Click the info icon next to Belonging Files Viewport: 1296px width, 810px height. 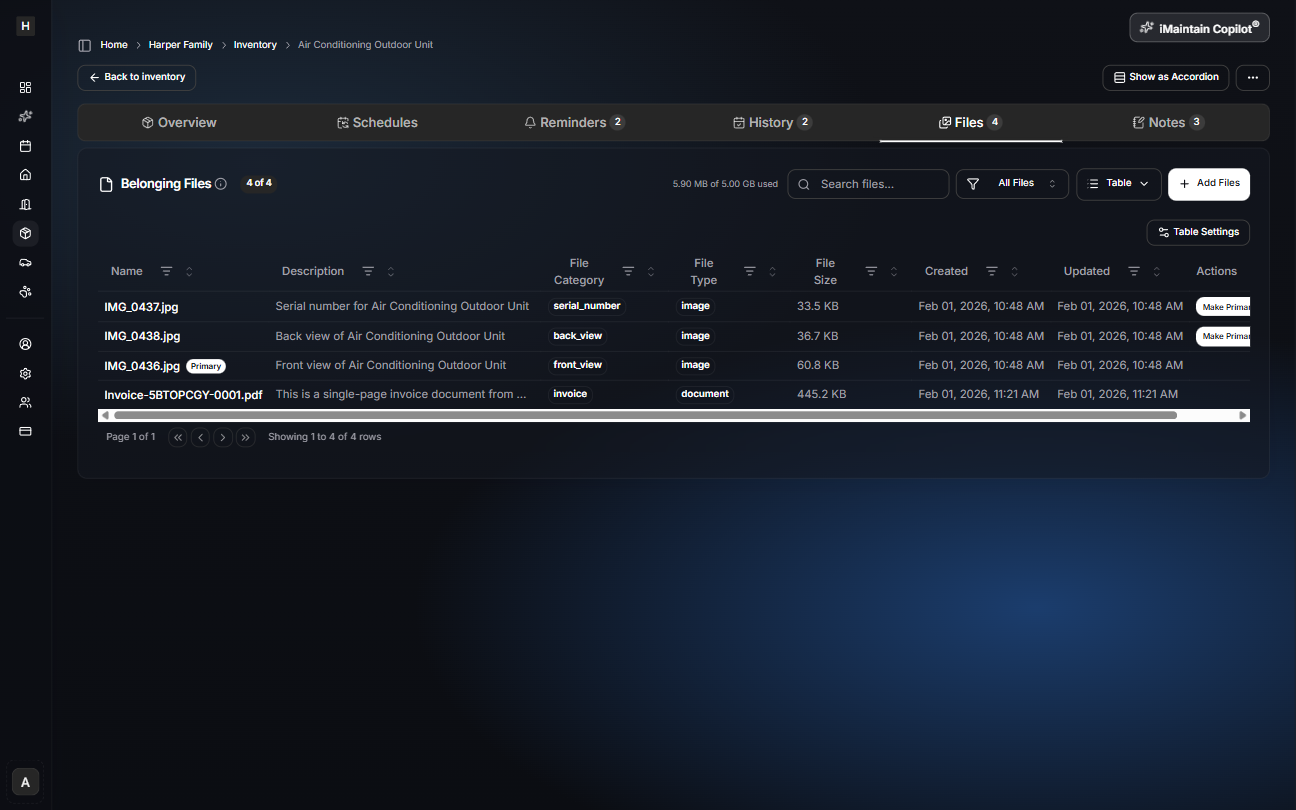[221, 184]
